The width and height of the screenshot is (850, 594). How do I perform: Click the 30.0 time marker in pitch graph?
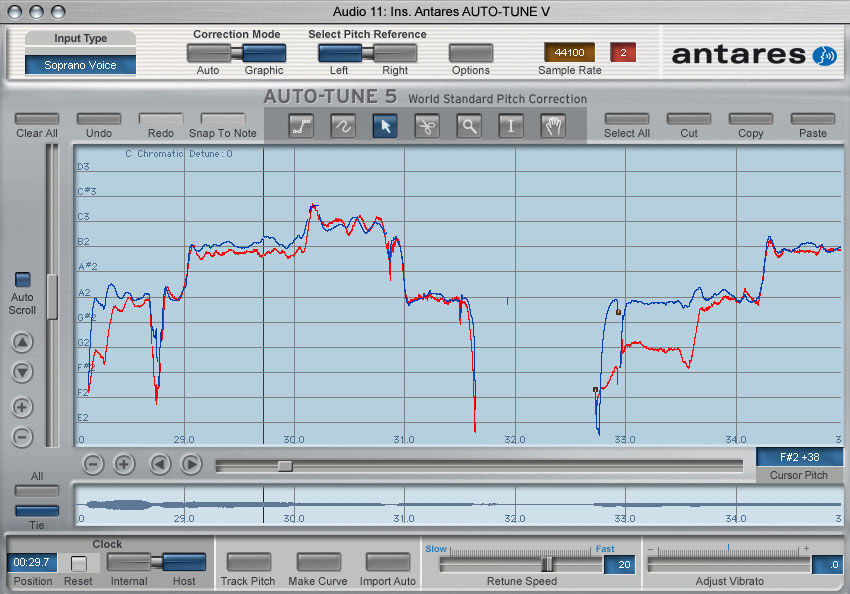click(294, 440)
